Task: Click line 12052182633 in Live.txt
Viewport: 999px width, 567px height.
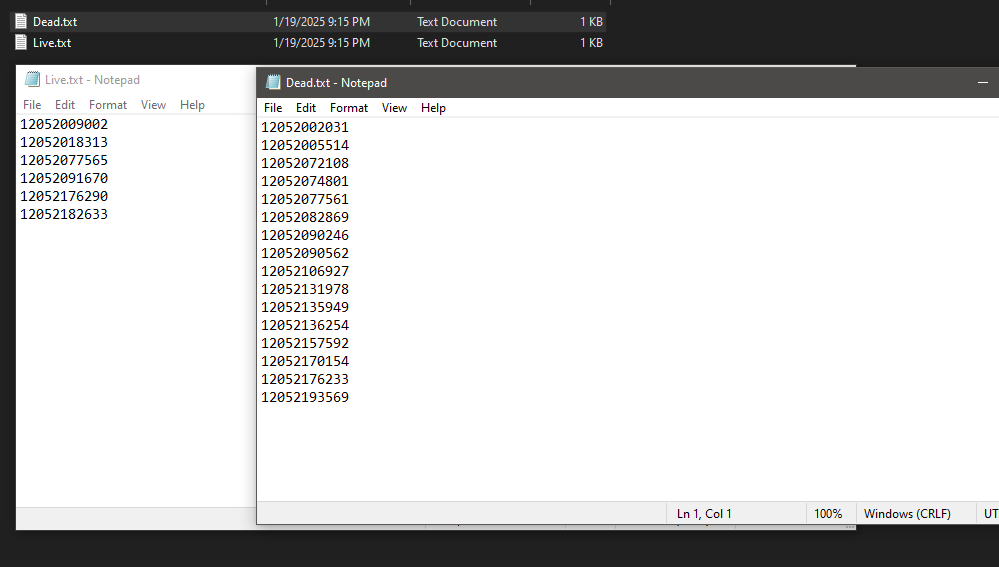Action: pos(64,214)
